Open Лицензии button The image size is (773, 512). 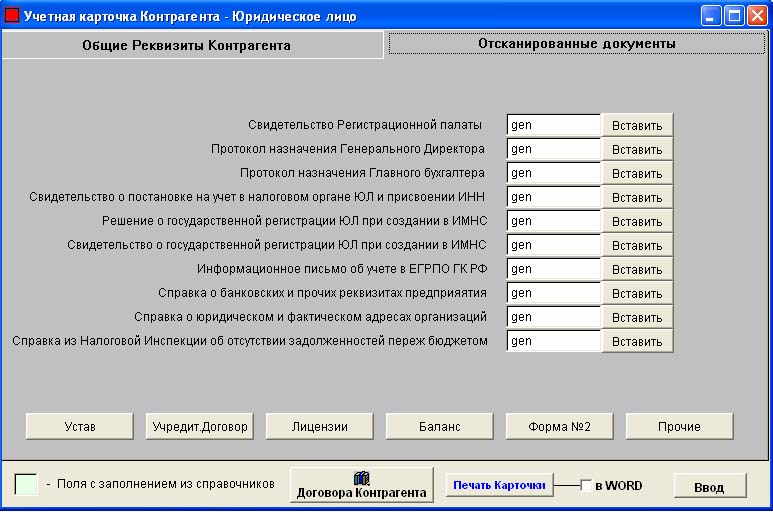click(319, 426)
